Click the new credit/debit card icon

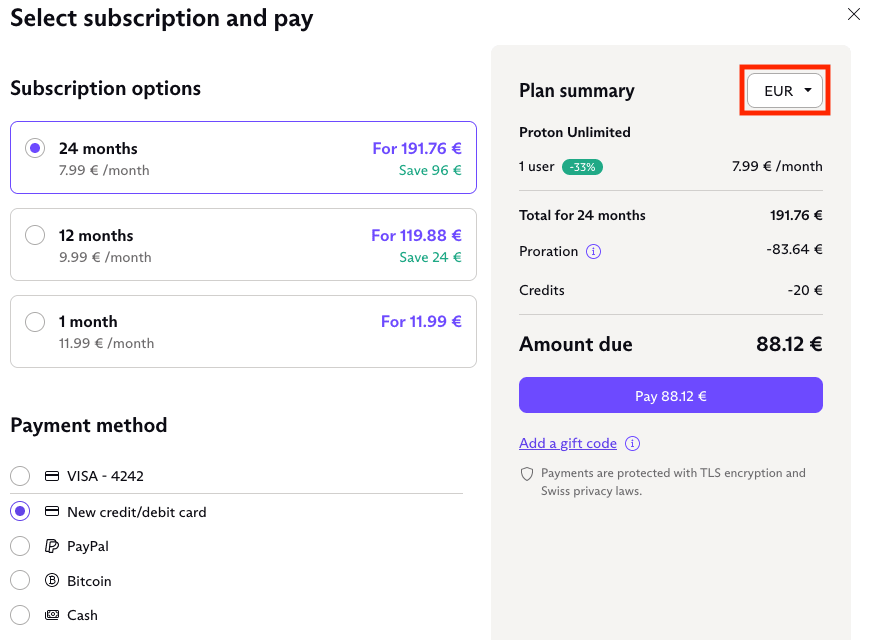pos(52,511)
